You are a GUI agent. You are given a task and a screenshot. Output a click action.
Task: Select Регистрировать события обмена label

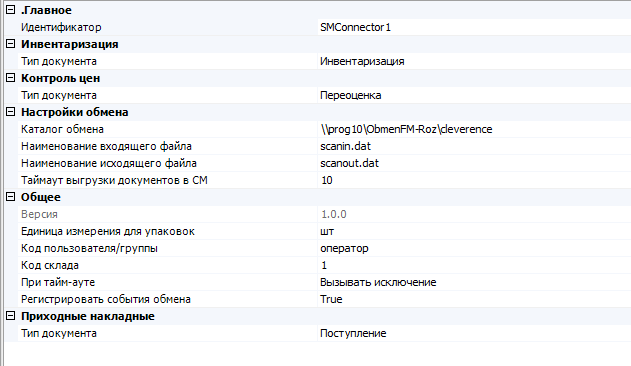[x=106, y=299]
